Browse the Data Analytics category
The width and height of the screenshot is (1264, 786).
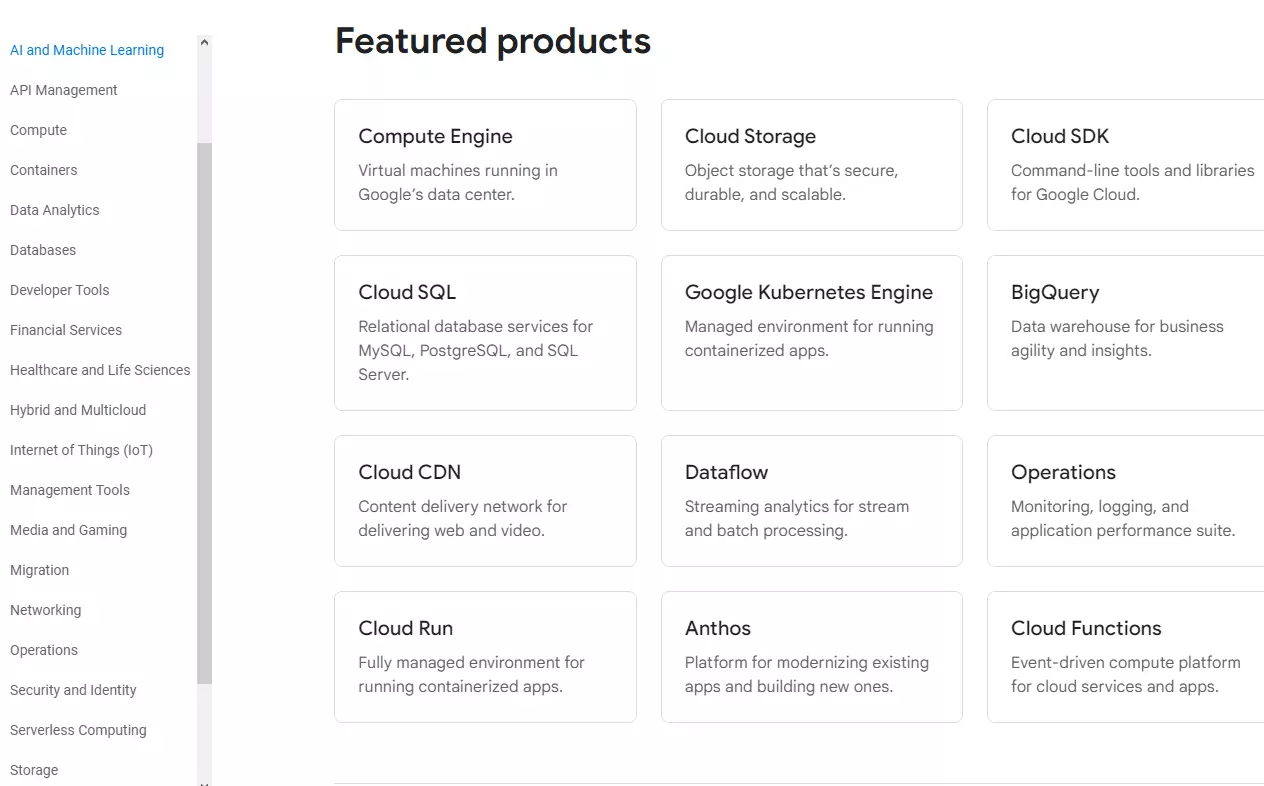click(x=54, y=210)
